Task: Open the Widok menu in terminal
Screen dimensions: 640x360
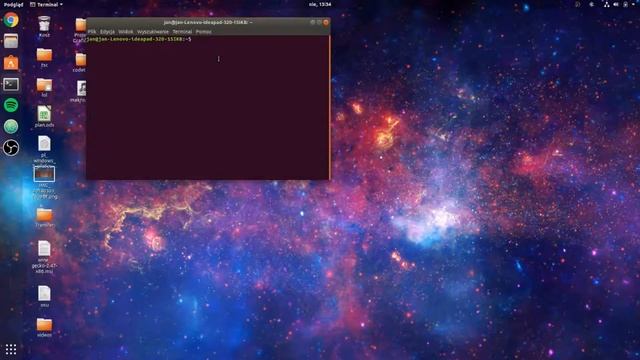Action: tap(126, 31)
